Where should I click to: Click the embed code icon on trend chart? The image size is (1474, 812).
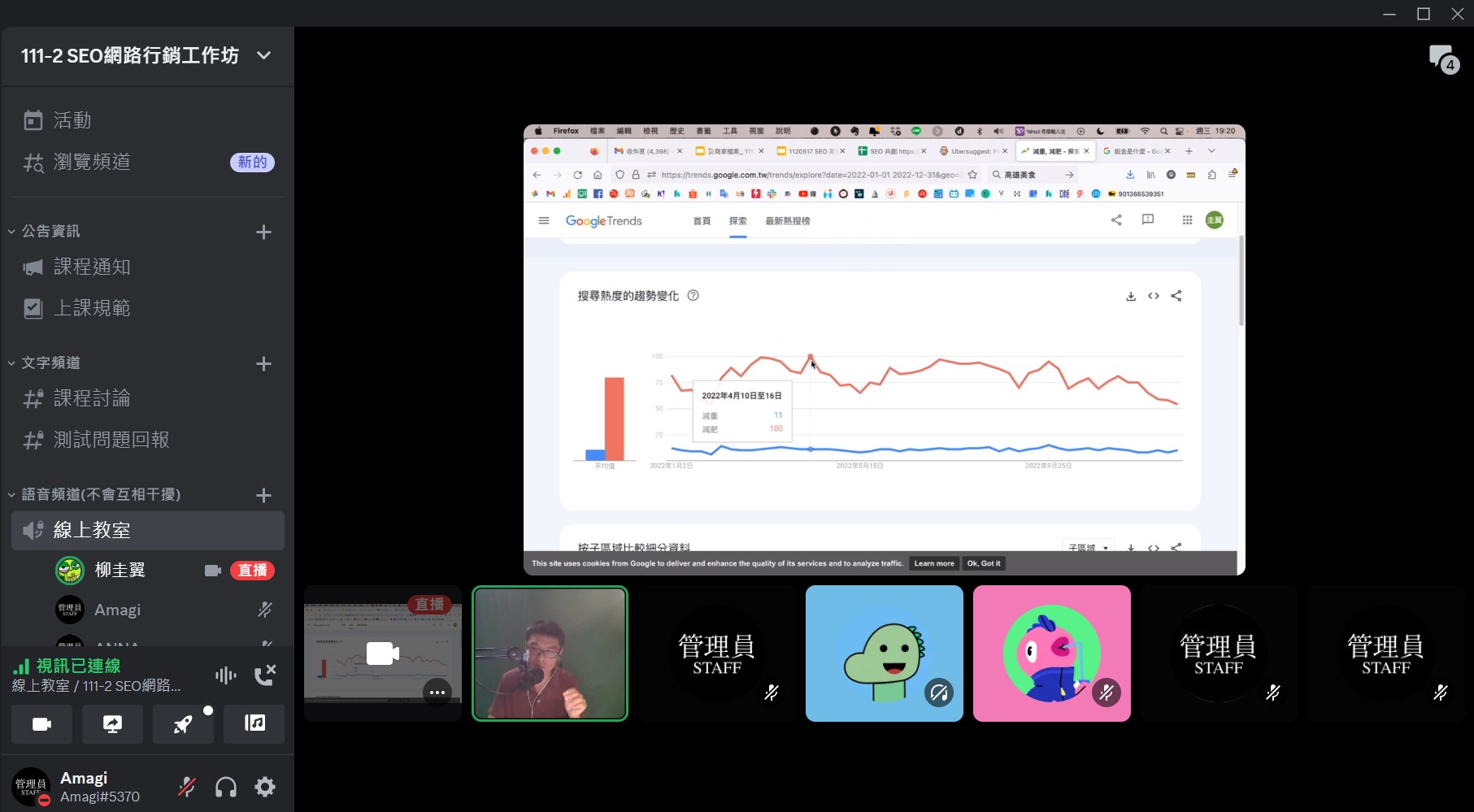click(1154, 296)
